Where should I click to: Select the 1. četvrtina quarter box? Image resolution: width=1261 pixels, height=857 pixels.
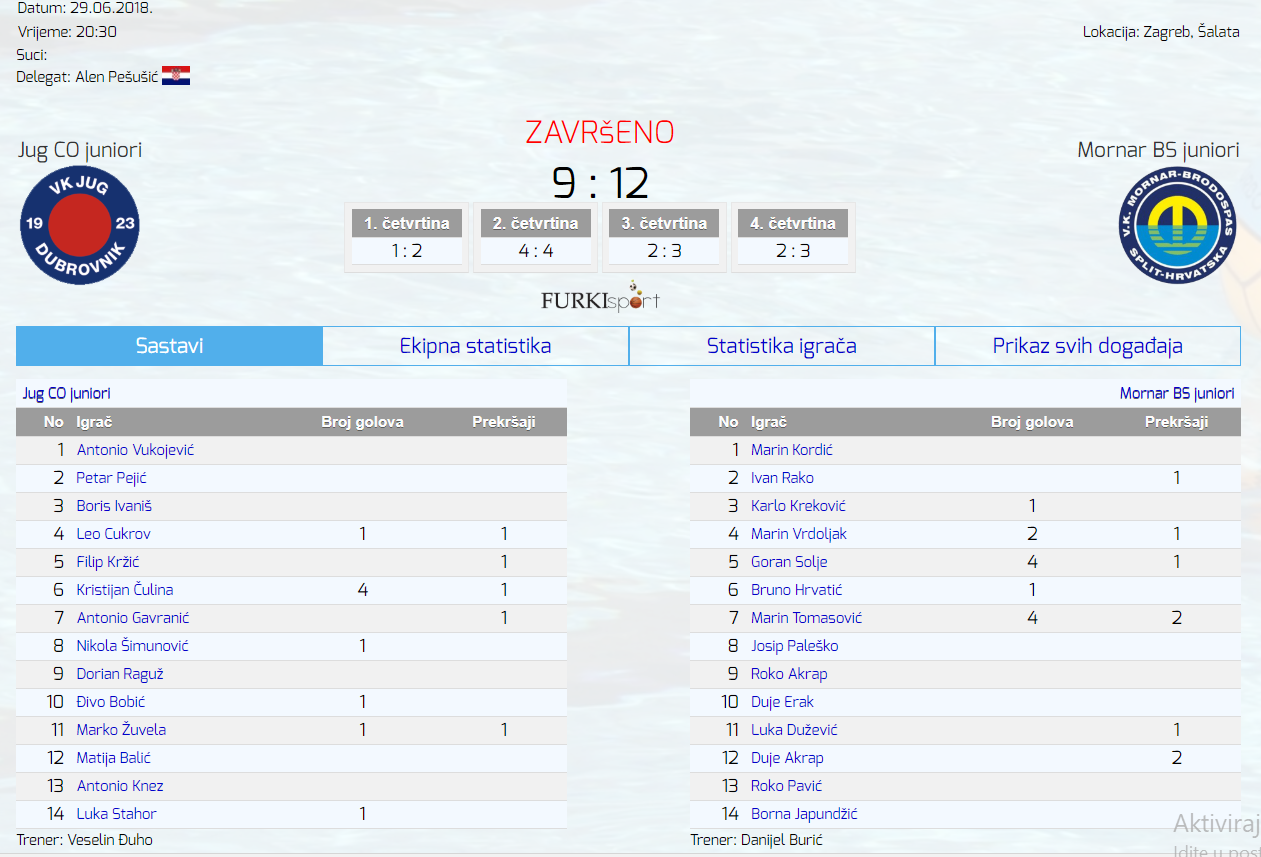pos(406,237)
